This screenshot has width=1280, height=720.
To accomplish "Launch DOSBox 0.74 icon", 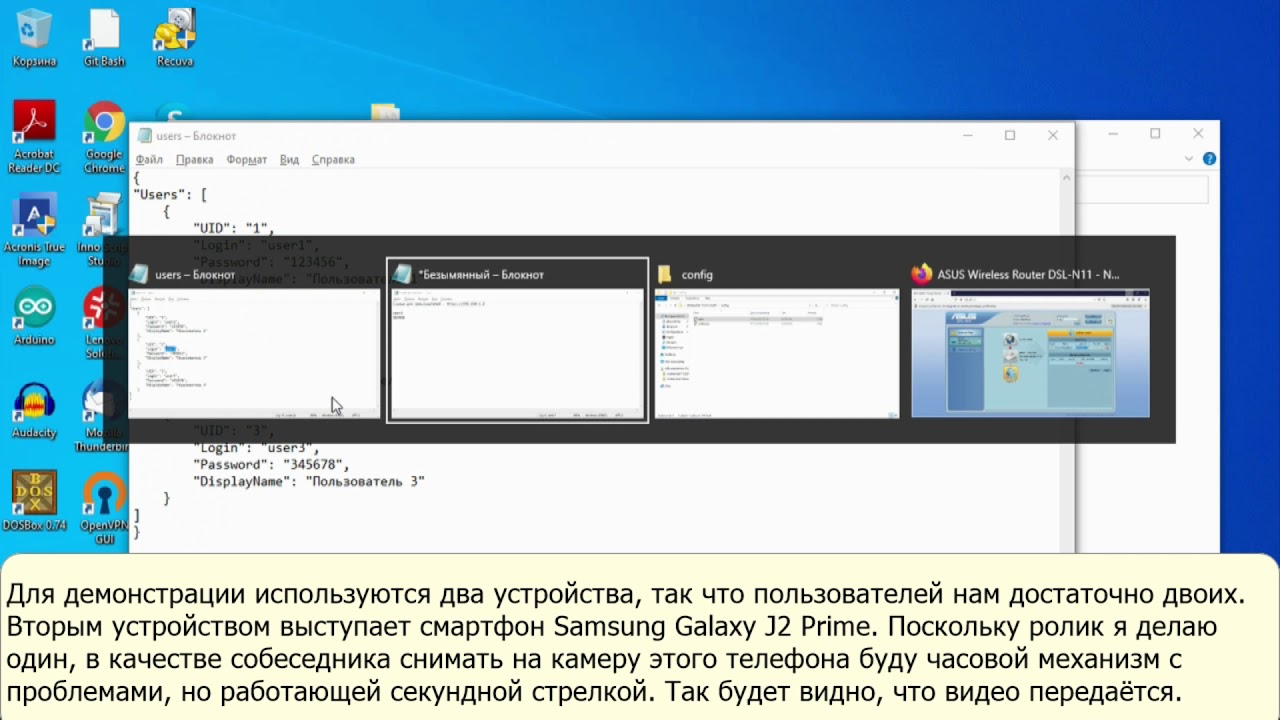I will 35,501.
